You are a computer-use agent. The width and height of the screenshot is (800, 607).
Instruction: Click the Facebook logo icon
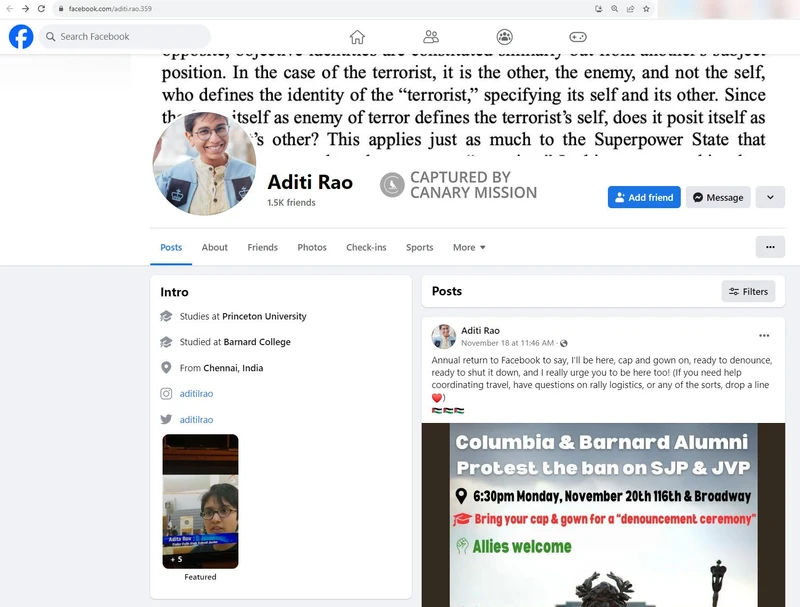(x=21, y=37)
